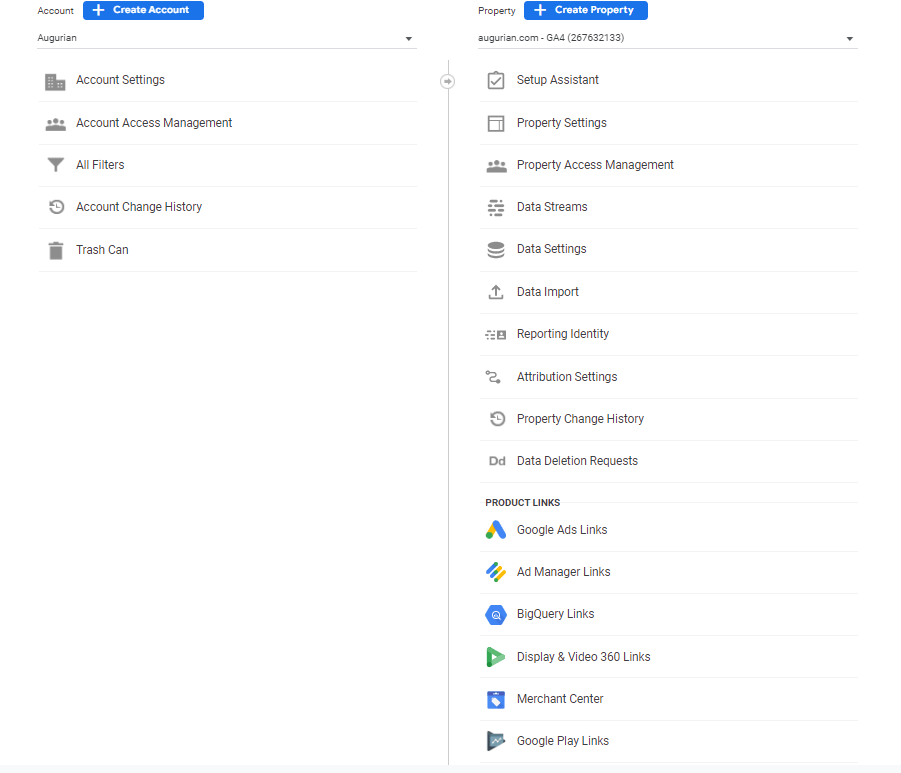Click the All Filters funnel icon
901x773 pixels.
(55, 165)
